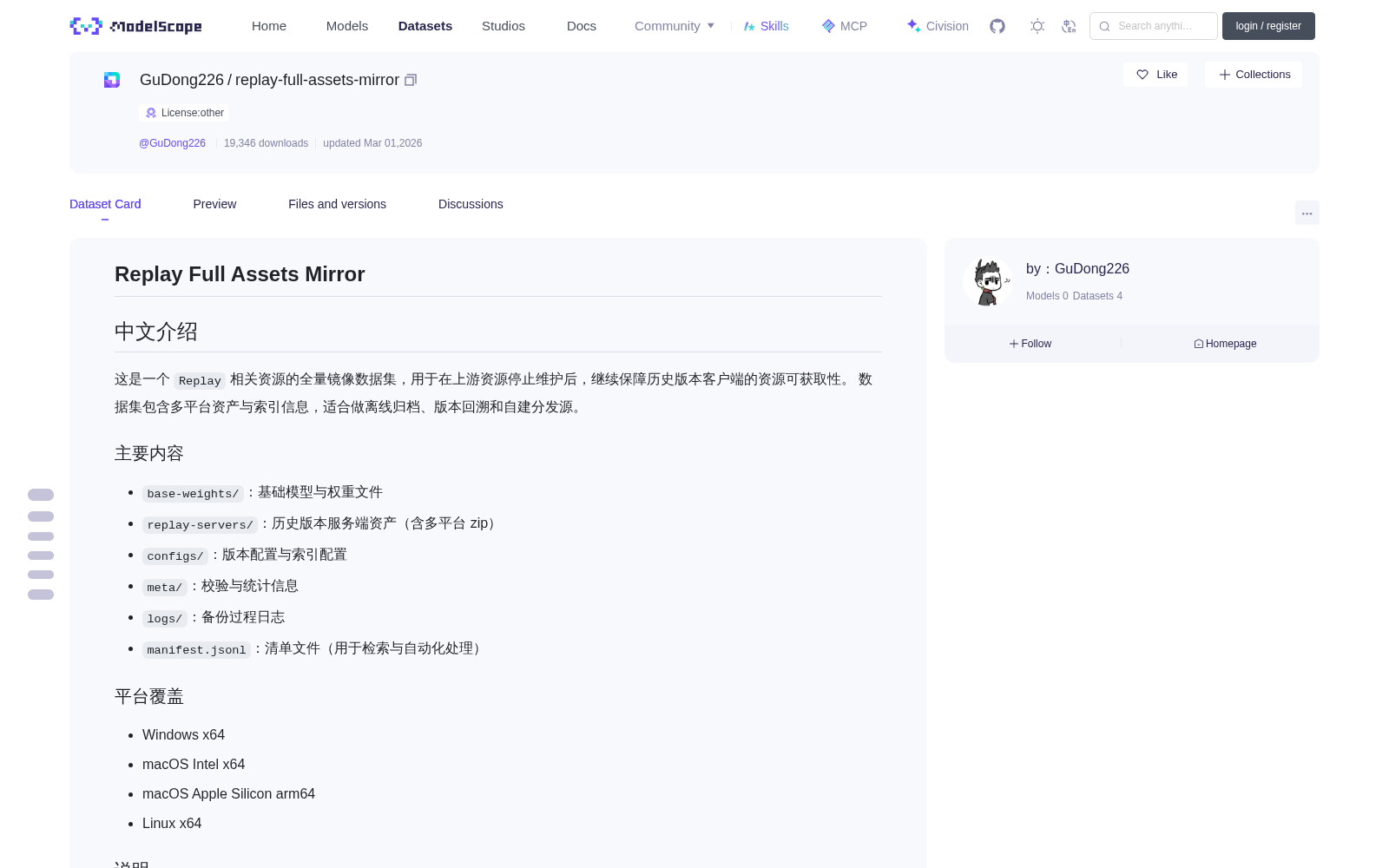Click the Models 0 count
The height and width of the screenshot is (868, 1389).
coord(1047,296)
